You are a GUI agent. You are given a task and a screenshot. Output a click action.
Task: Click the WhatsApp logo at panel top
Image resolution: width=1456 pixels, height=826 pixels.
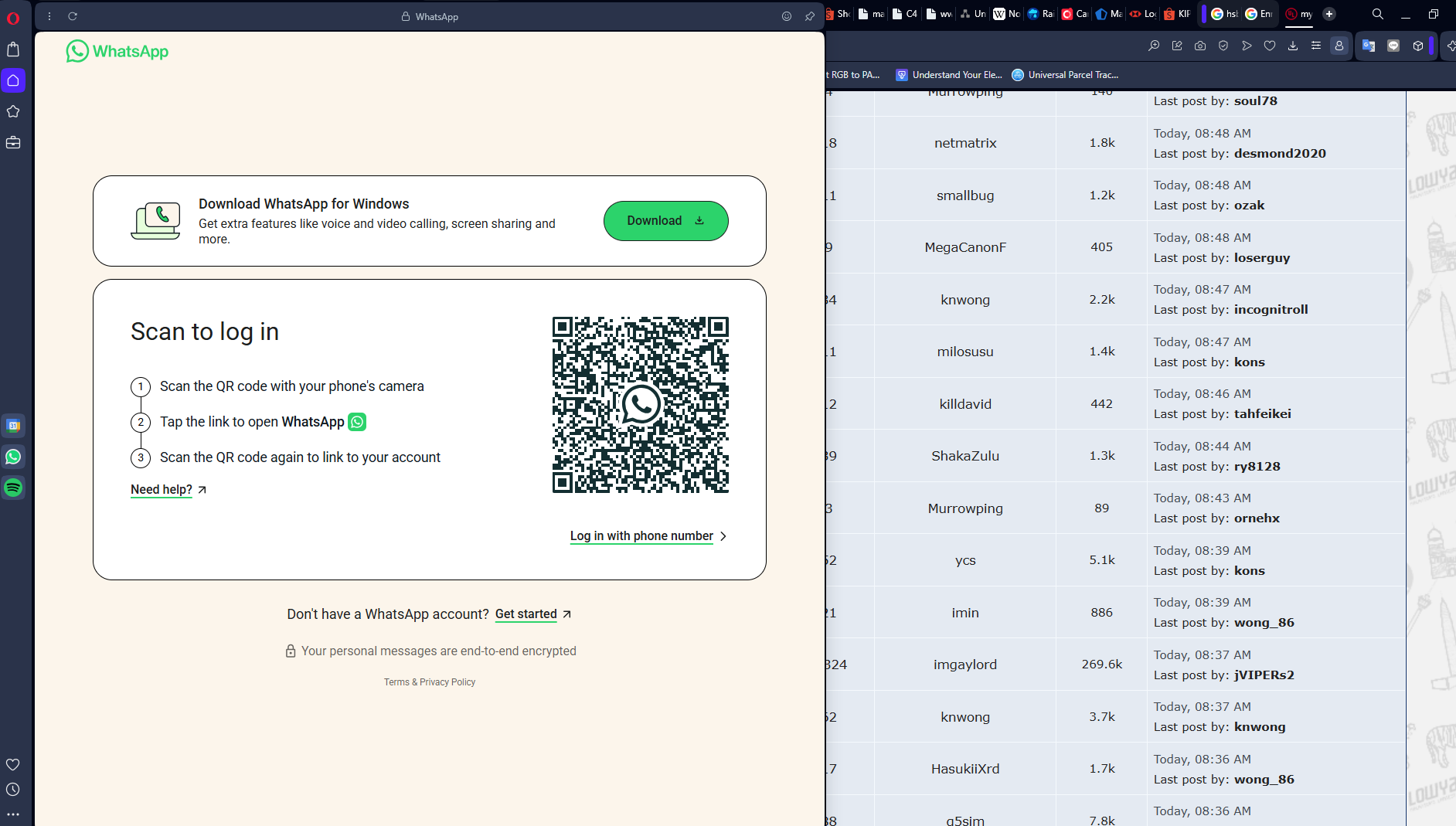coord(117,51)
